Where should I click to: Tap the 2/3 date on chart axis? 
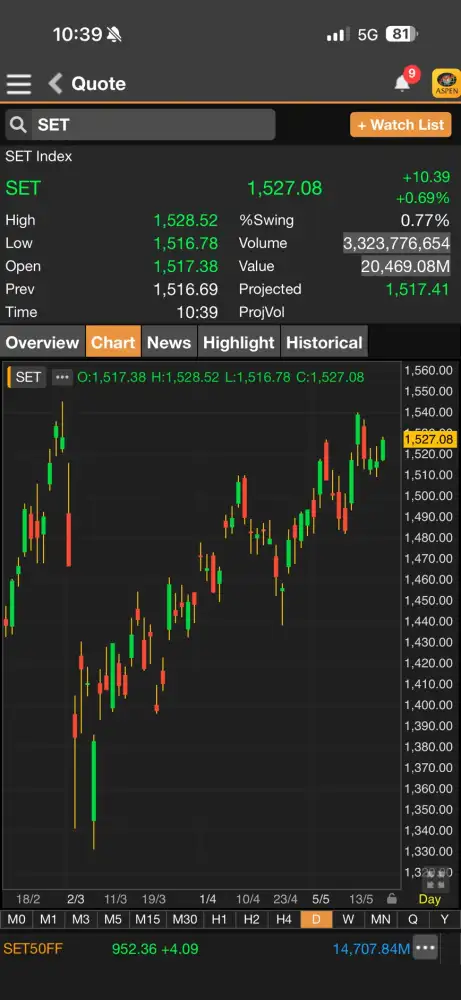click(x=75, y=899)
